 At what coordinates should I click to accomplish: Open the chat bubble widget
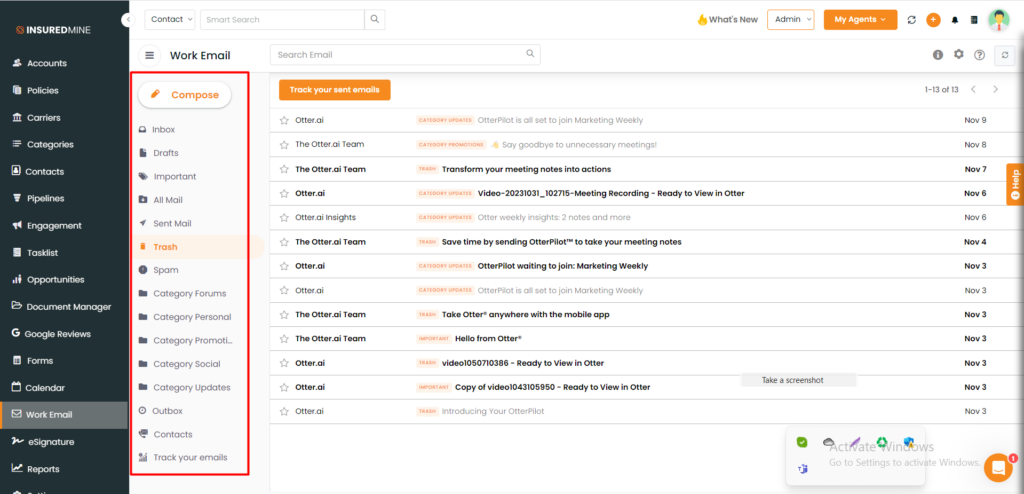998,467
